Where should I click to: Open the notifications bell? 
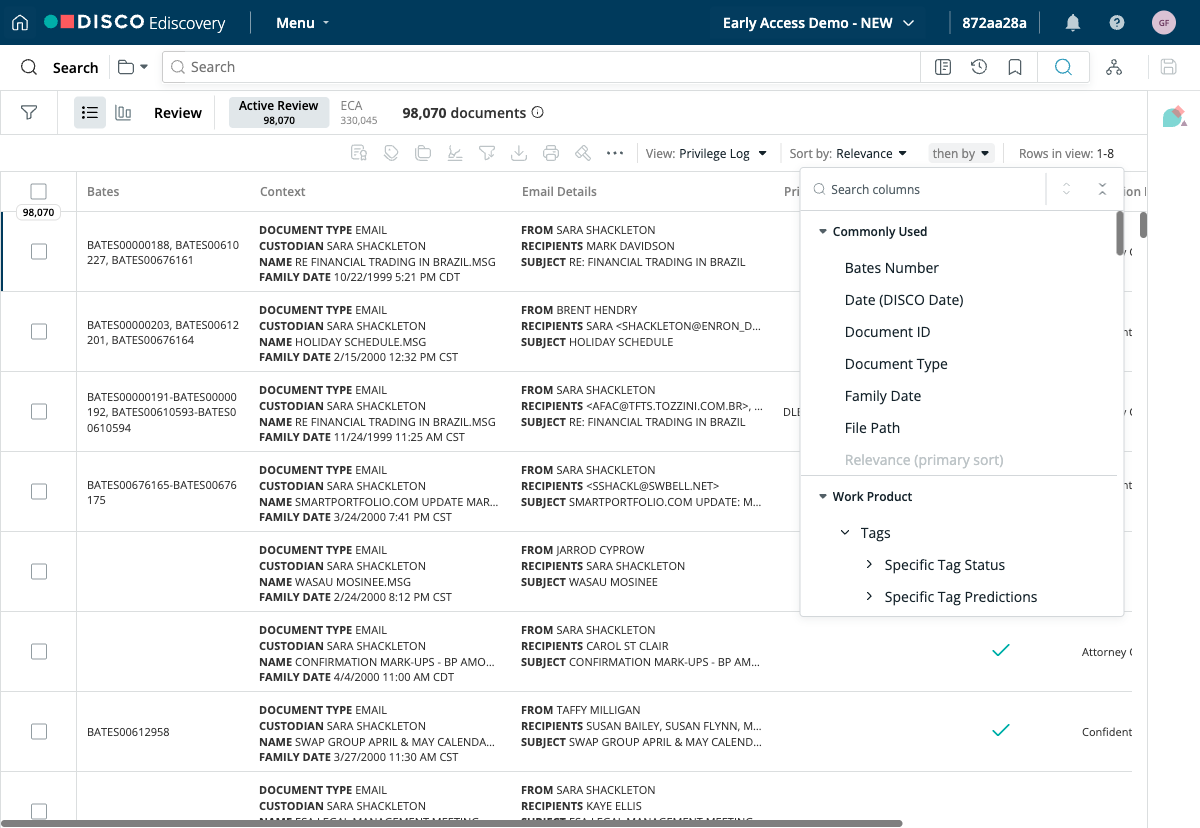pyautogui.click(x=1073, y=22)
